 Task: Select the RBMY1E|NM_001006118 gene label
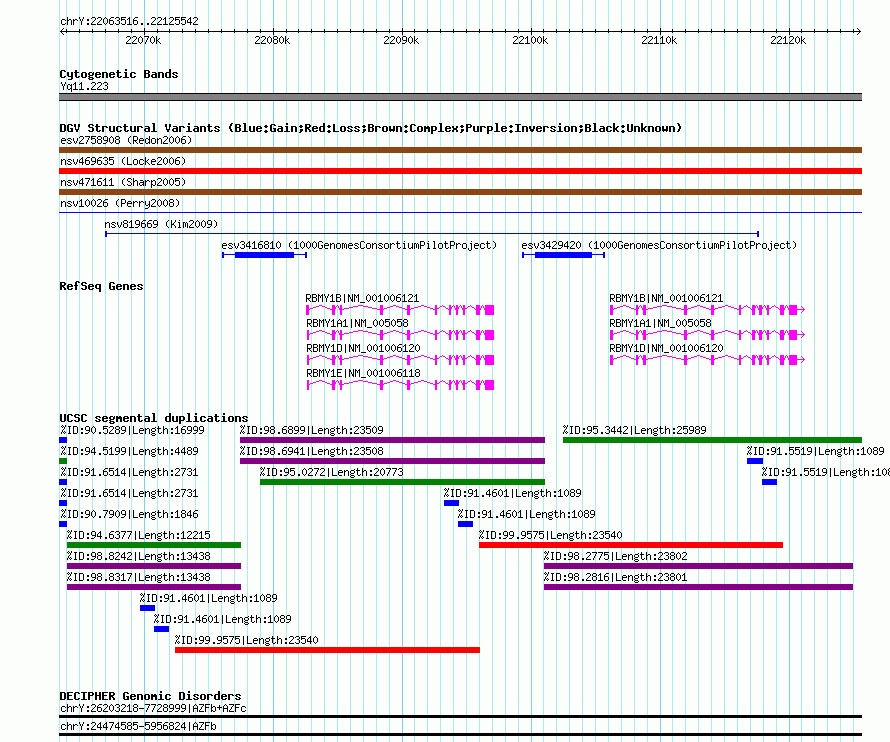pyautogui.click(x=363, y=373)
